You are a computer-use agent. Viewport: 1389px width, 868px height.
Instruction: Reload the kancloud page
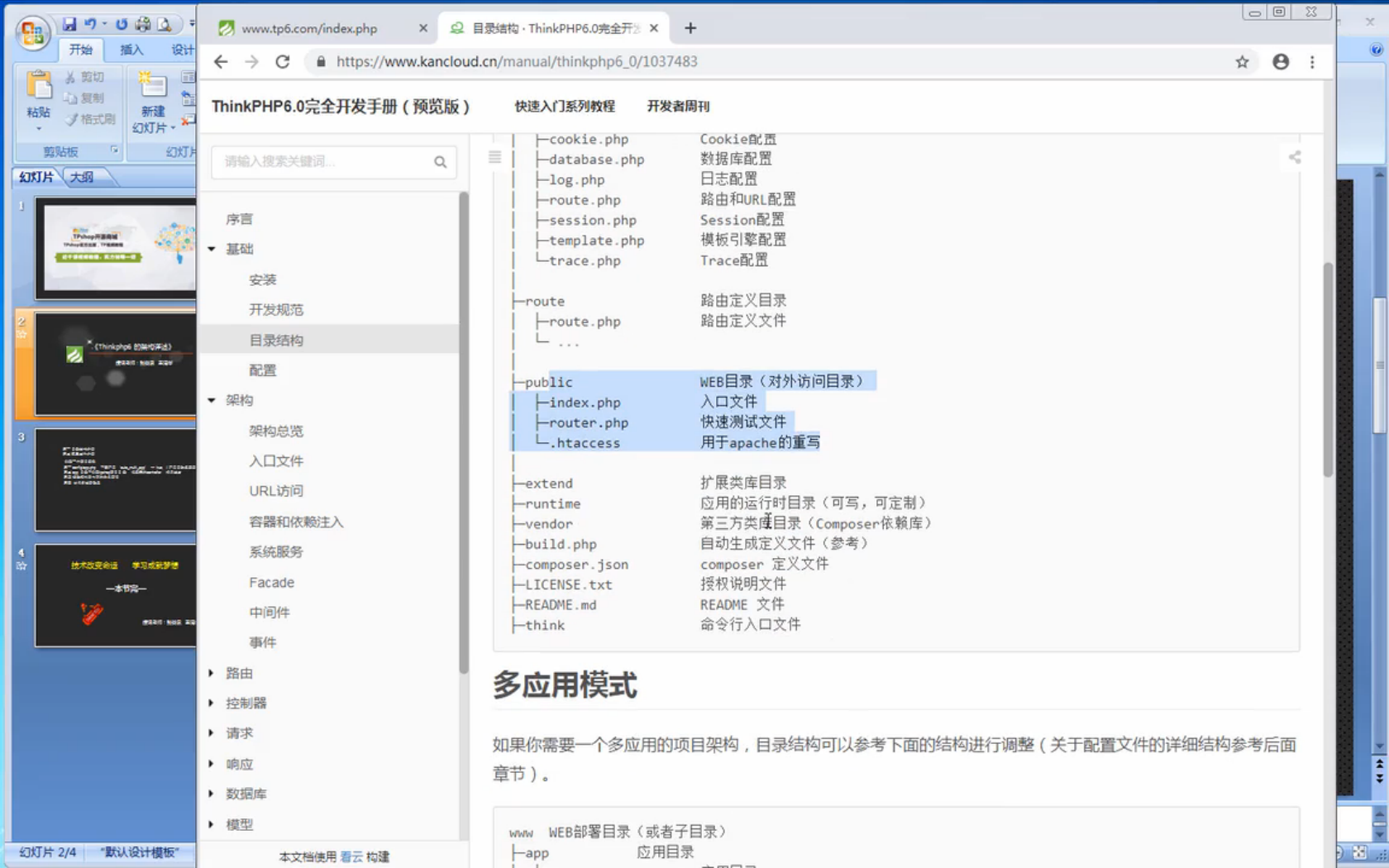click(x=283, y=61)
